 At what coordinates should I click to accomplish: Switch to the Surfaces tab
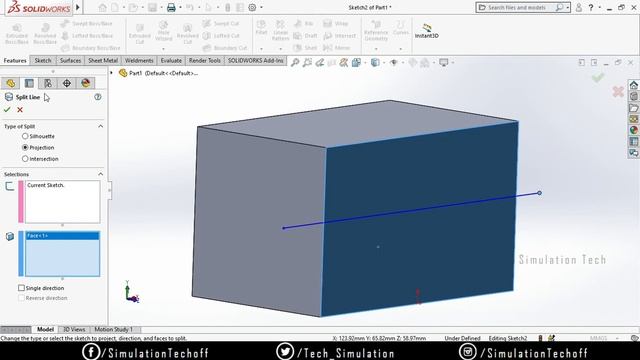tap(70, 60)
